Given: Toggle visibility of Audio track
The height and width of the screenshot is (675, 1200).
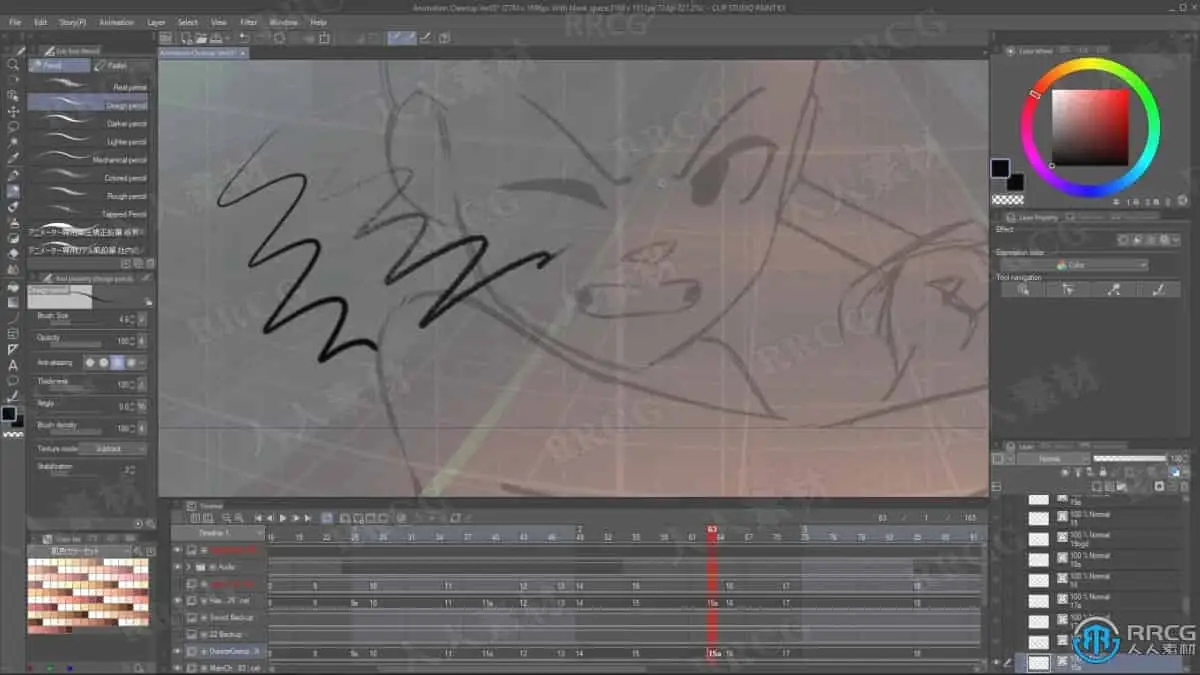Looking at the screenshot, I should coord(178,567).
